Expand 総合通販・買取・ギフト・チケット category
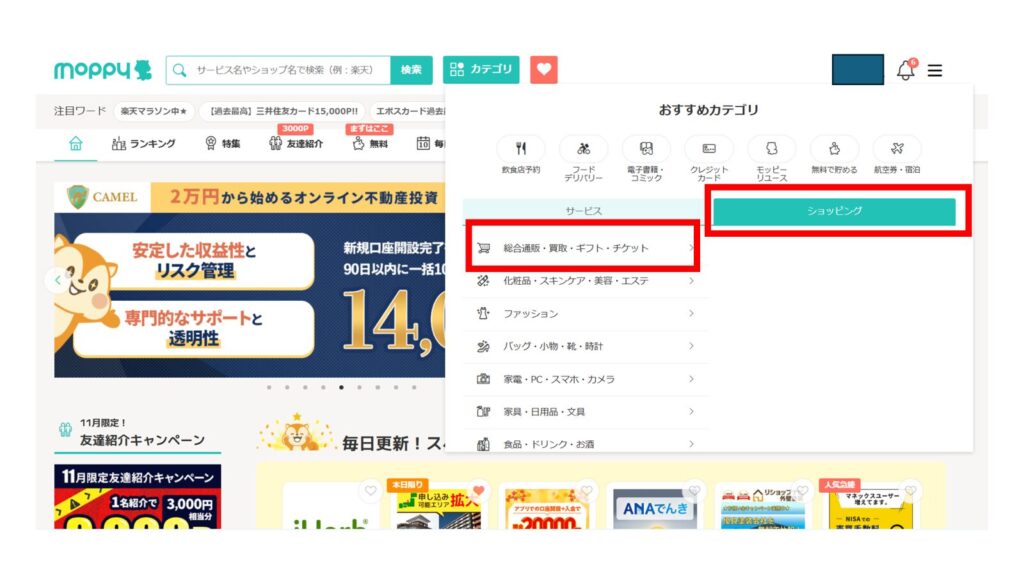Viewport: 1024px width, 576px height. [584, 248]
